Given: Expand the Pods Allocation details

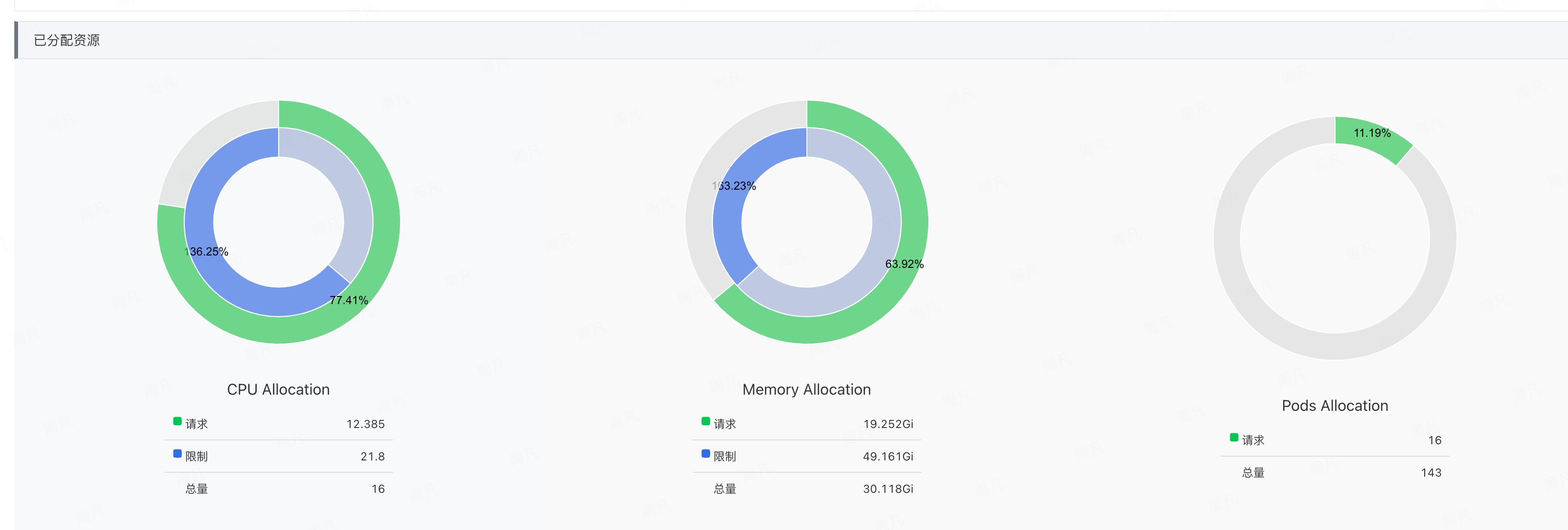Looking at the screenshot, I should 1335,405.
